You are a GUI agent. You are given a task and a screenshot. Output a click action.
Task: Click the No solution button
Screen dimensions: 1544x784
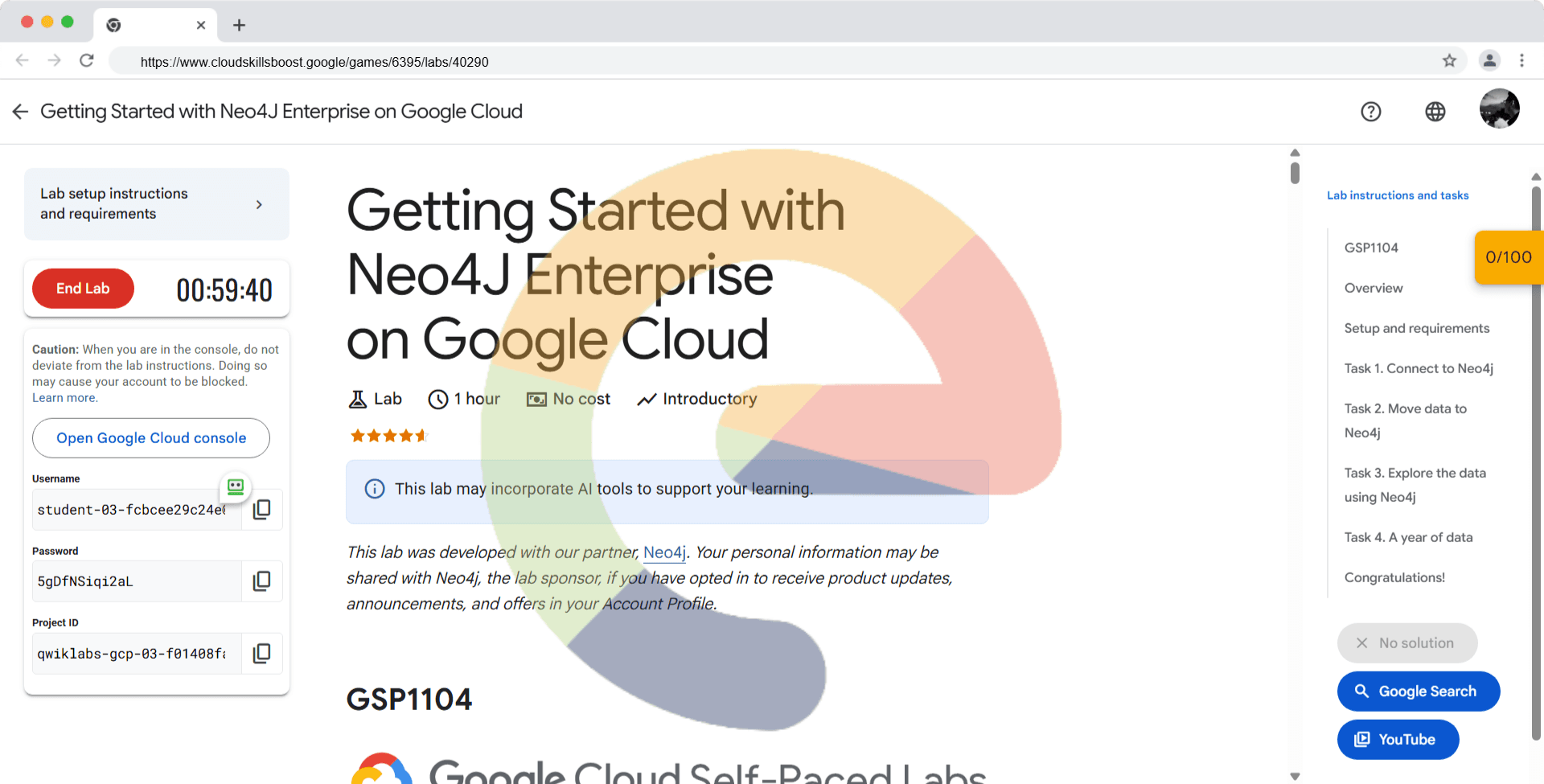pyautogui.click(x=1407, y=643)
